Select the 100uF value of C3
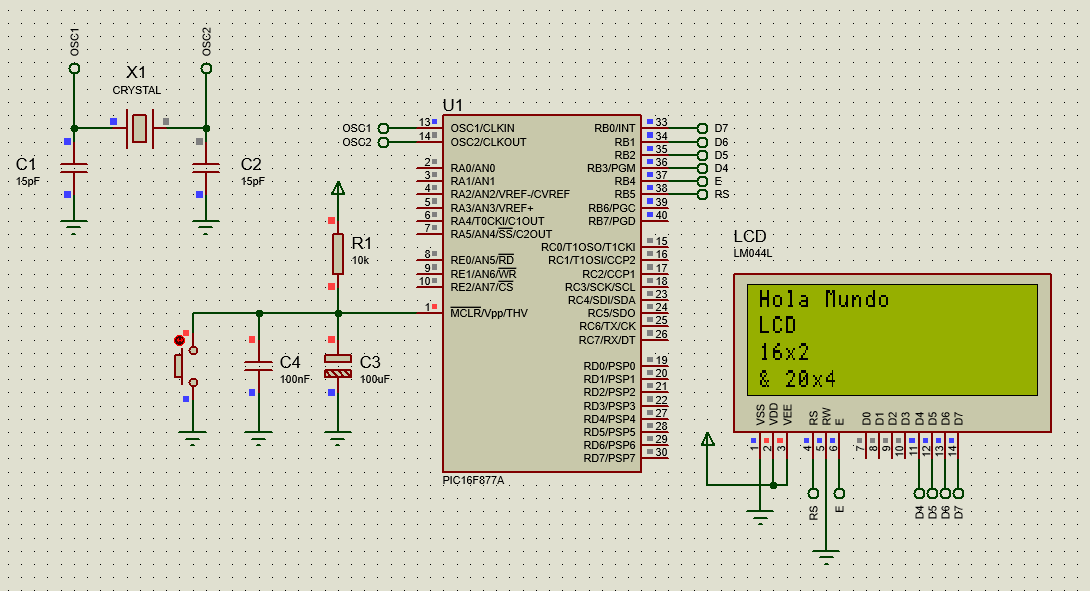 [x=375, y=380]
